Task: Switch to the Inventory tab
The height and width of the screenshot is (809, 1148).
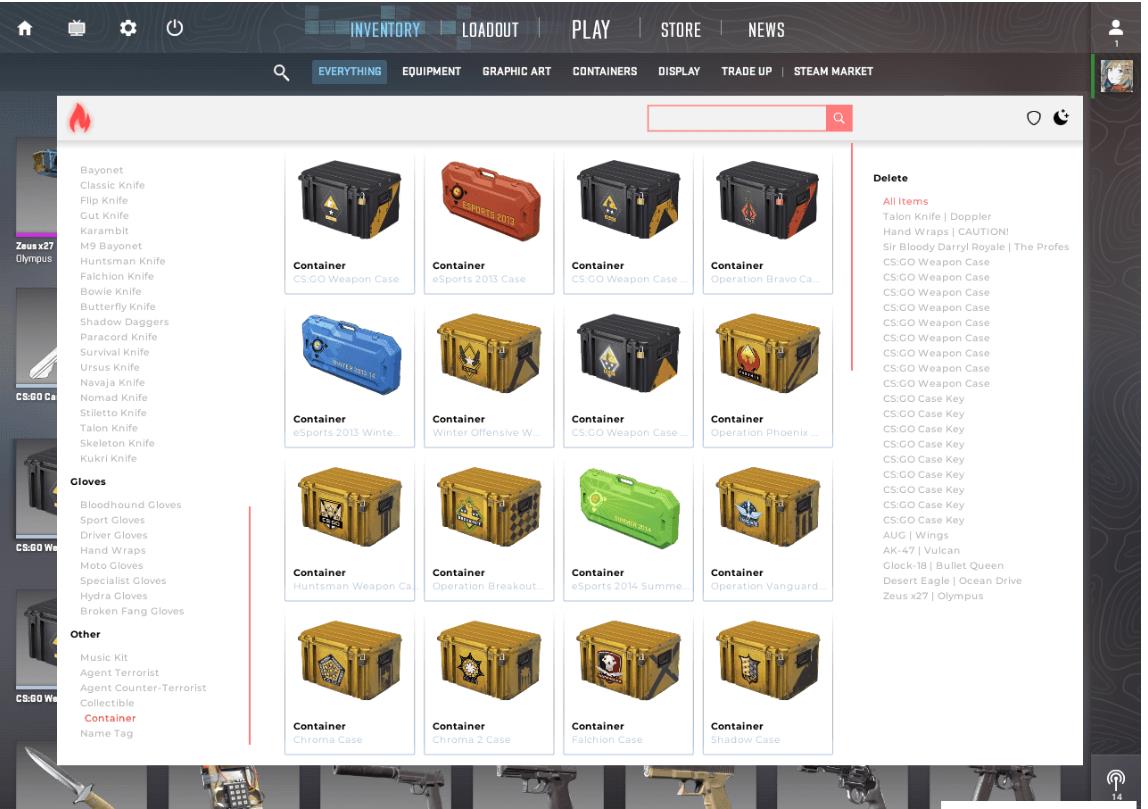Action: pos(385,30)
